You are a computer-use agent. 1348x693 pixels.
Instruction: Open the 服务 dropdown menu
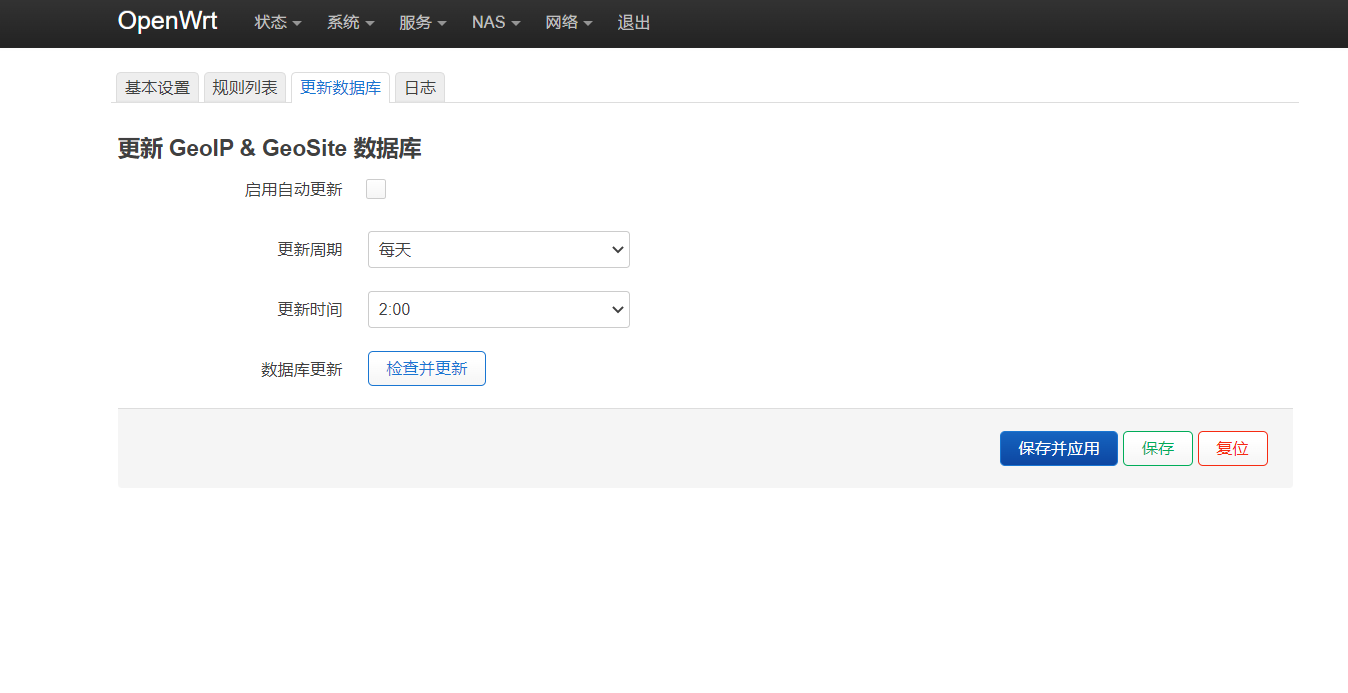pyautogui.click(x=422, y=22)
